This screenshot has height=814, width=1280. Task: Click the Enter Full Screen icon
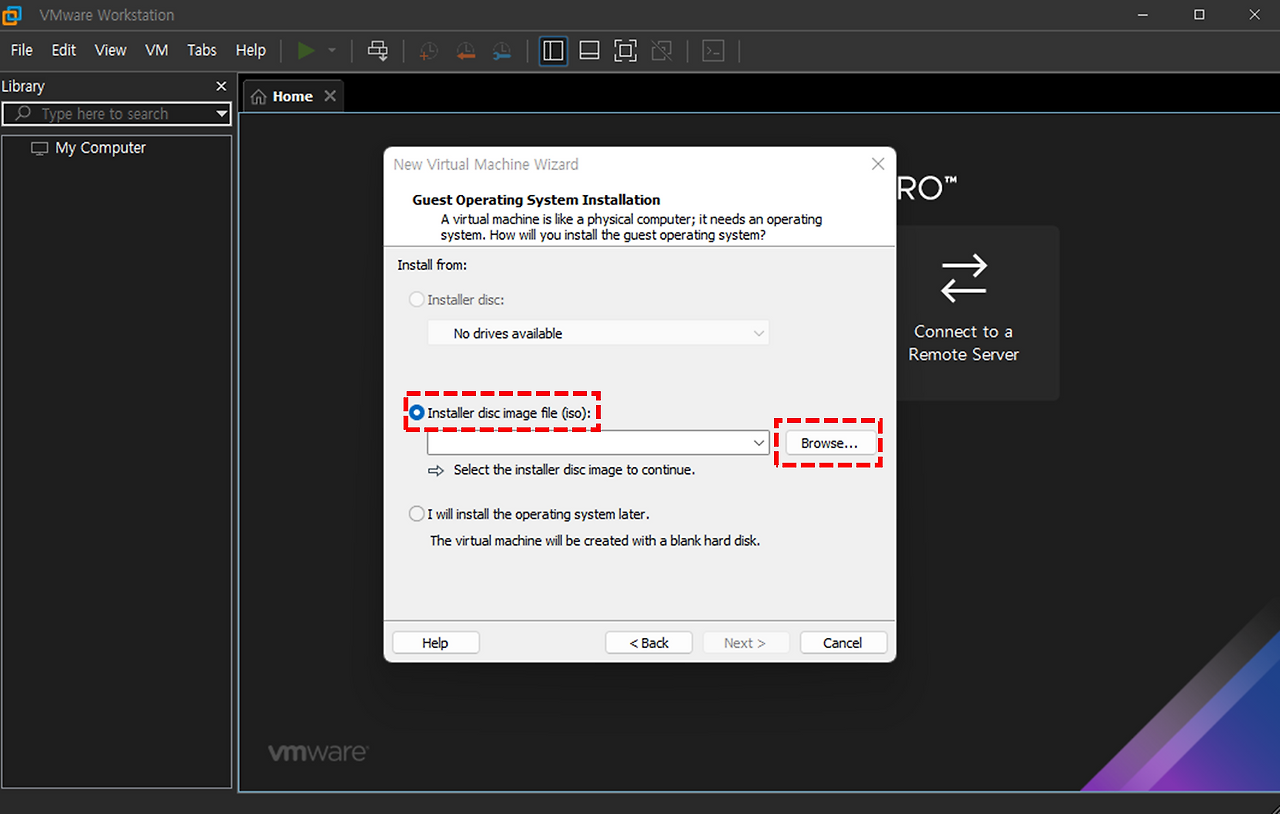pos(625,51)
